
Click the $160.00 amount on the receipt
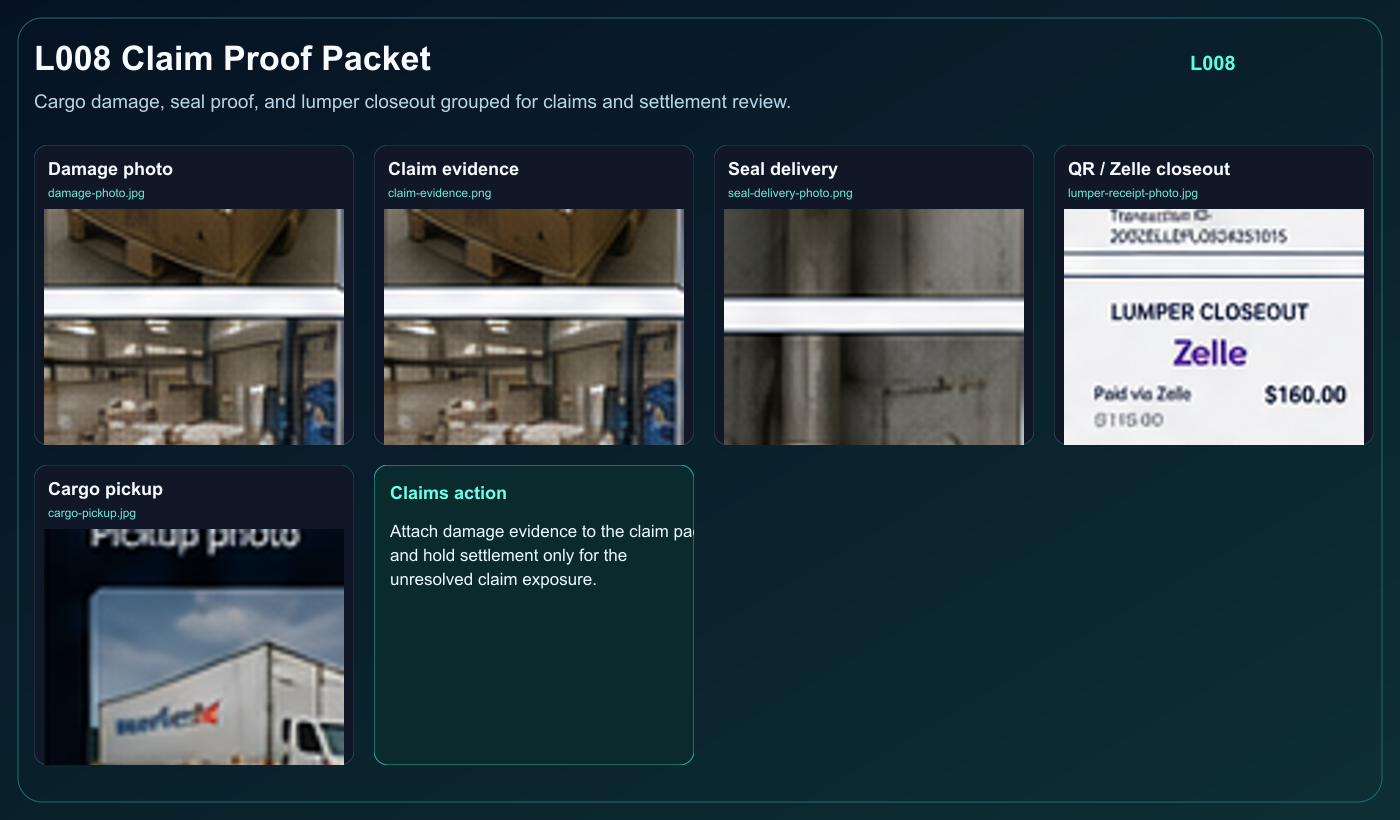(x=1305, y=395)
